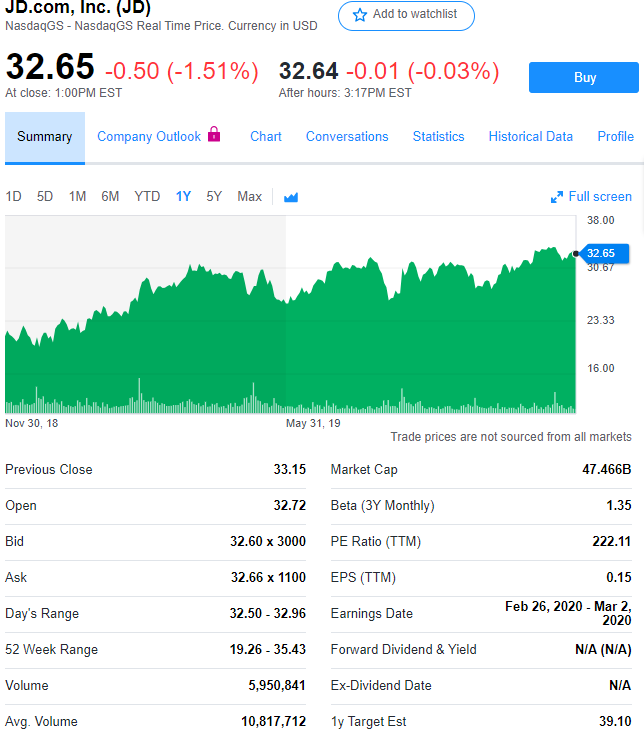
Task: Open the Chart tab
Action: tap(266, 137)
